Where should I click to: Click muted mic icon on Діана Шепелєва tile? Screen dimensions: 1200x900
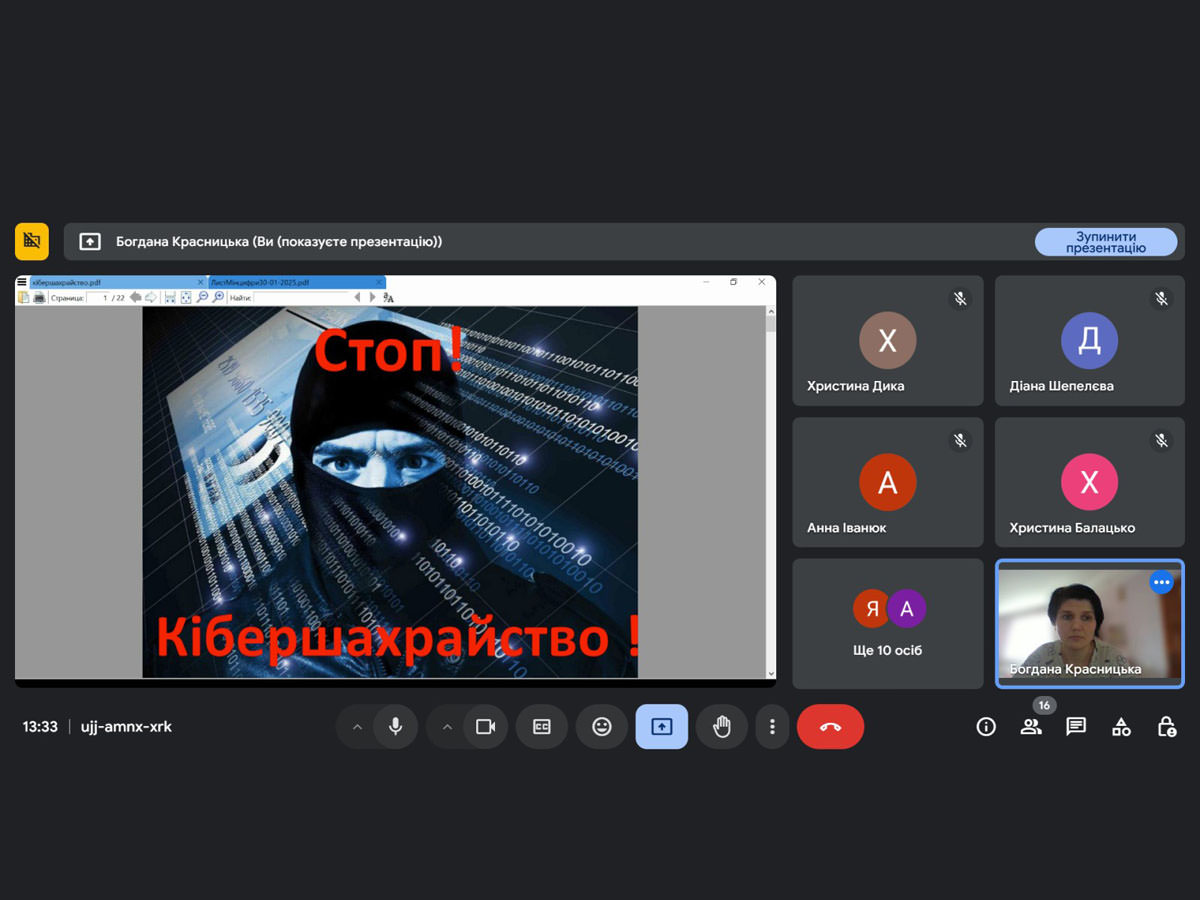(1161, 298)
